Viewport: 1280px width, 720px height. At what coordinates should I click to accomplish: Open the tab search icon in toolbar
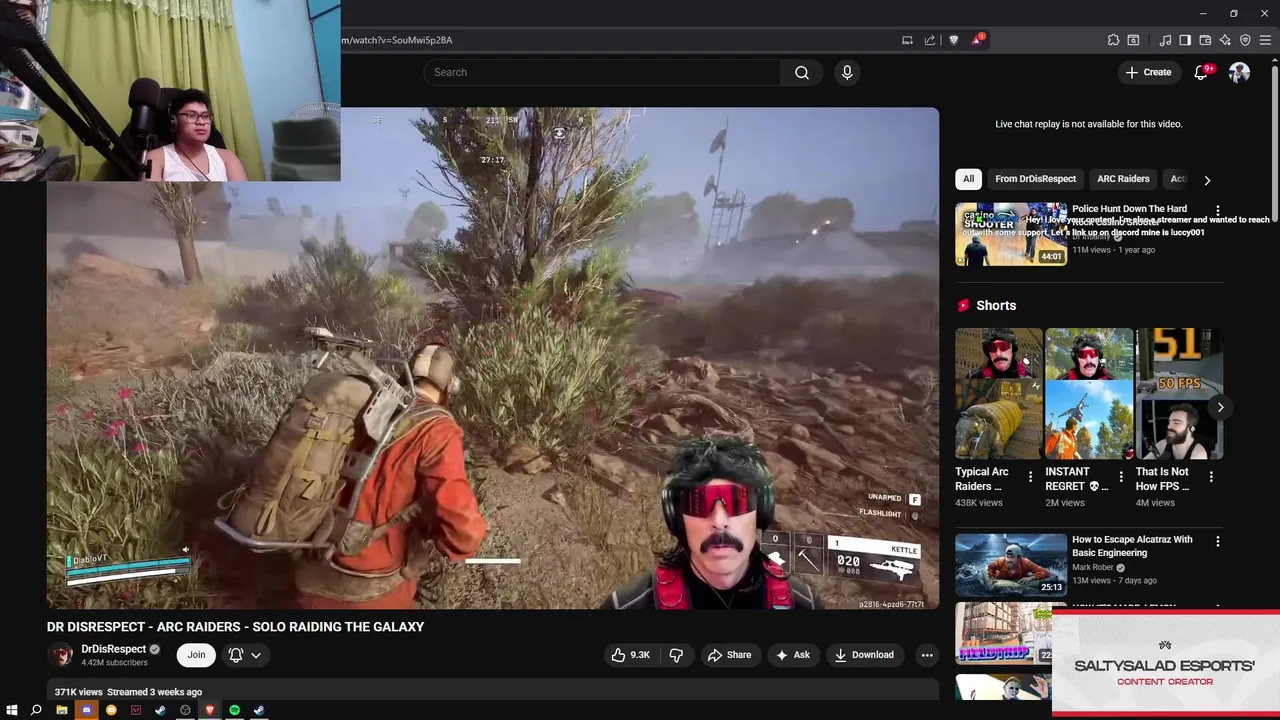coord(1133,40)
